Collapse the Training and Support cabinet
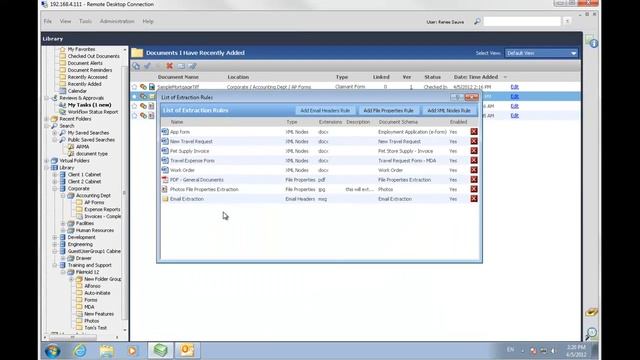The image size is (640, 360). click(55, 265)
